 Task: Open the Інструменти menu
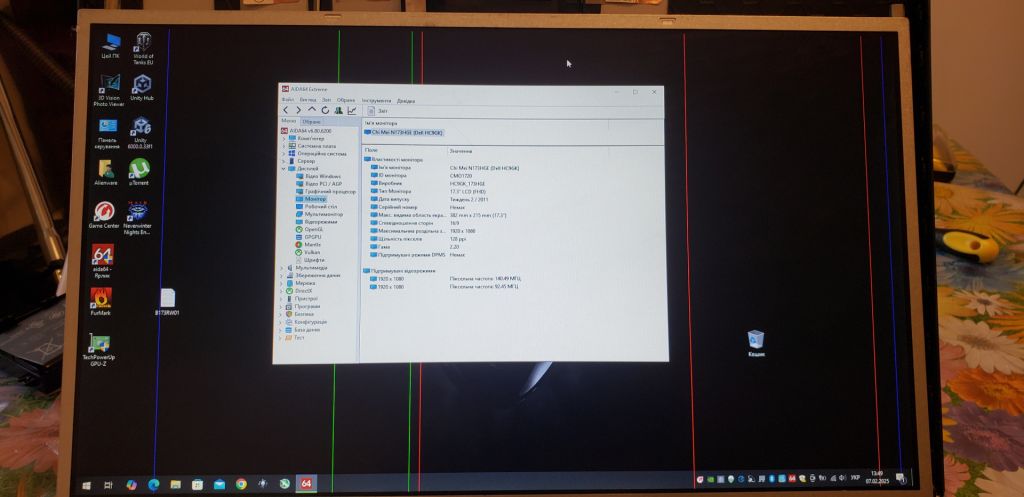376,101
